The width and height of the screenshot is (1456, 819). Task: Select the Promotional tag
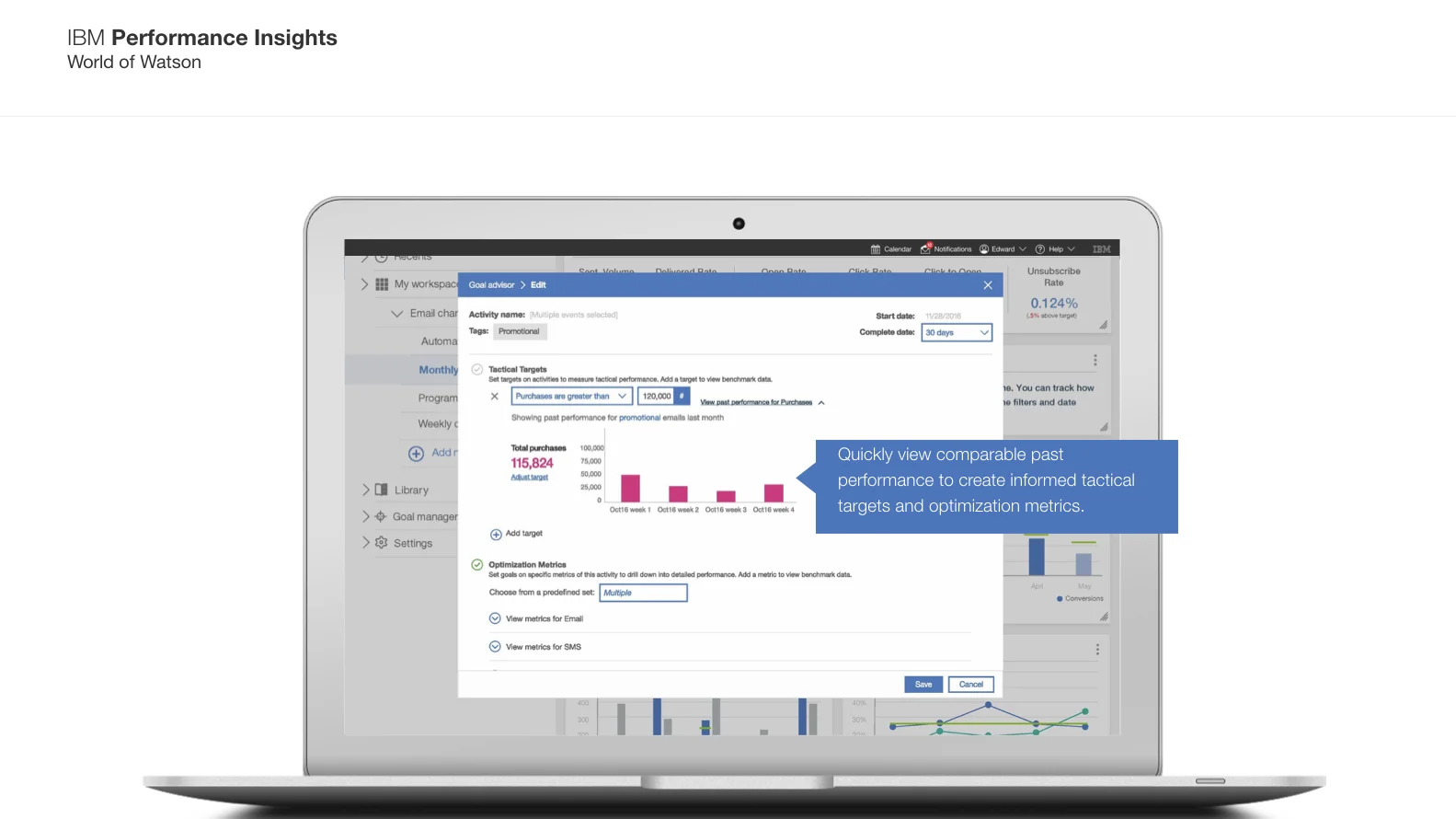[x=519, y=331]
